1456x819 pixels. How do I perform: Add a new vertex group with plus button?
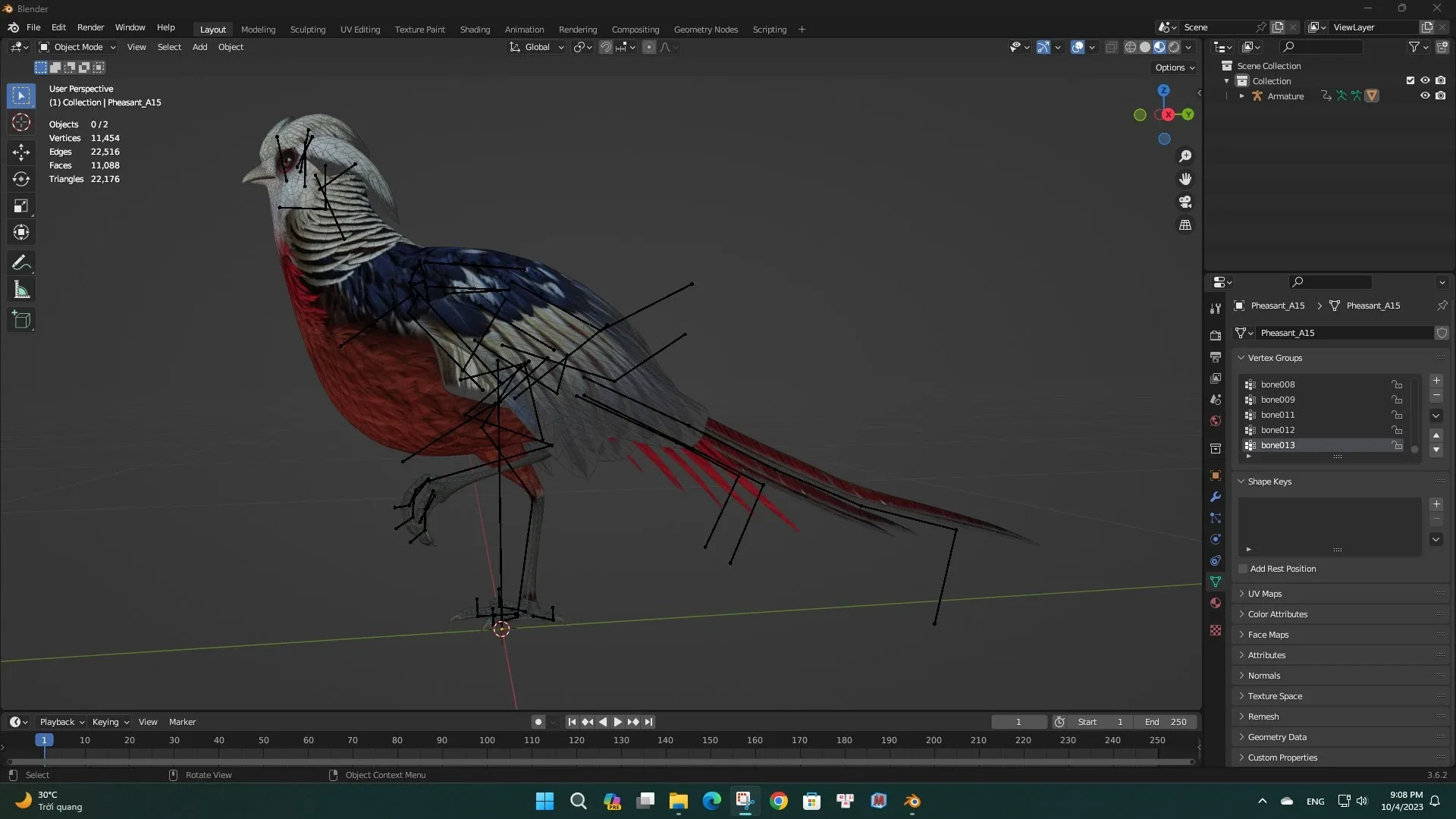(1436, 381)
